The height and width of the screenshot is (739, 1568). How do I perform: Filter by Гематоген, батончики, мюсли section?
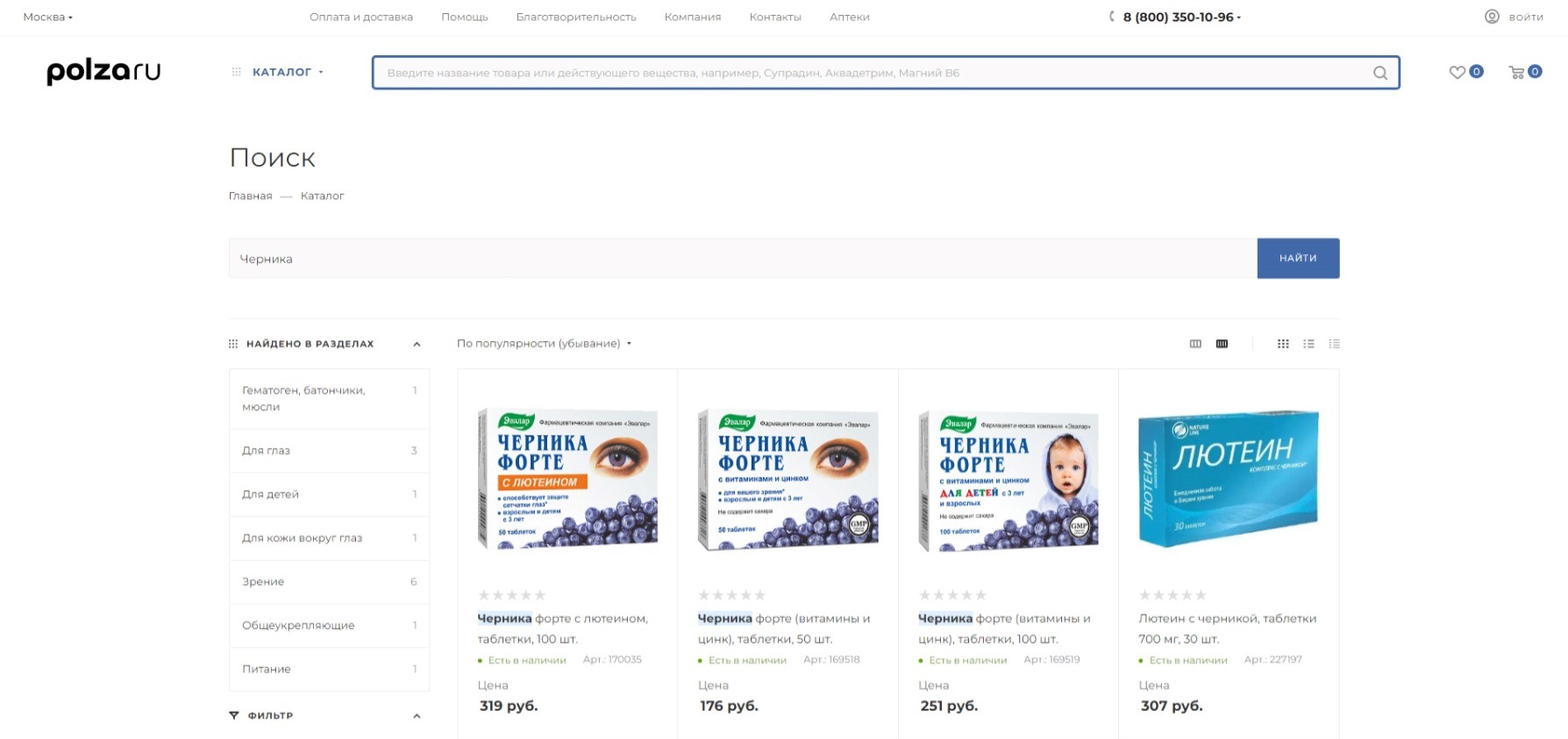coord(330,399)
